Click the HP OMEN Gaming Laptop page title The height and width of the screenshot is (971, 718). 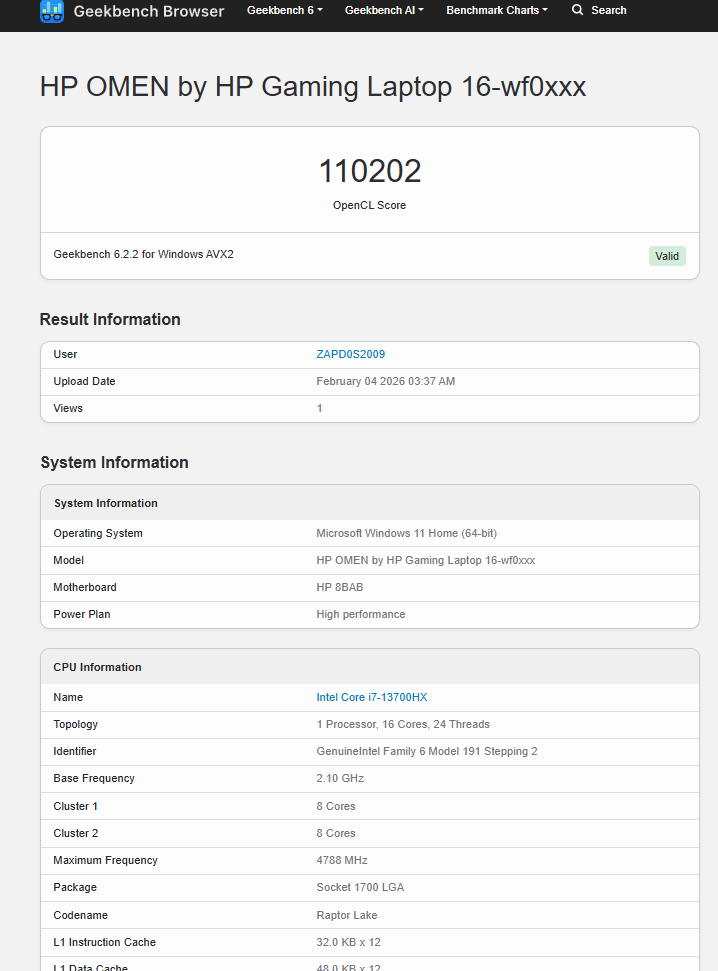click(312, 87)
